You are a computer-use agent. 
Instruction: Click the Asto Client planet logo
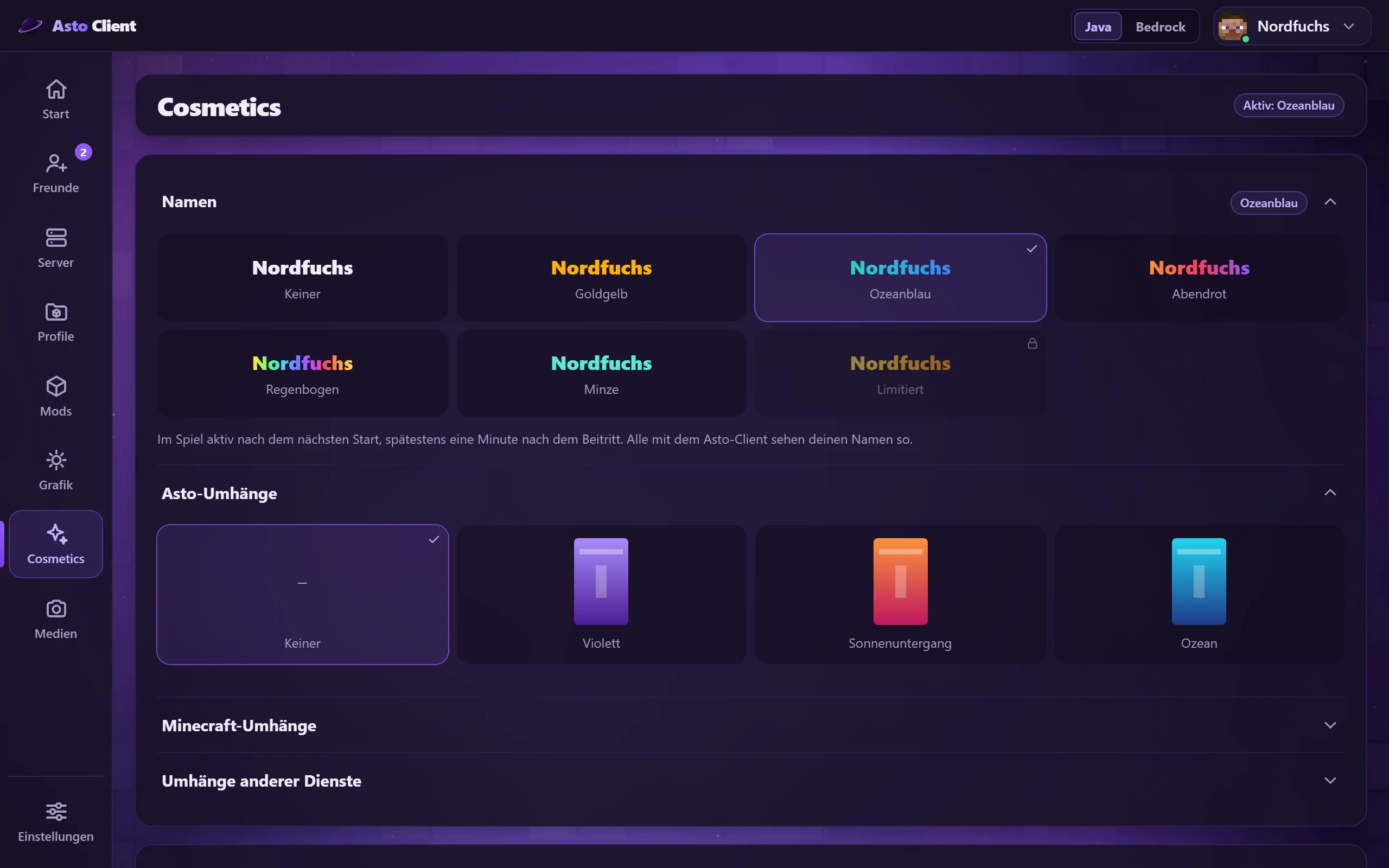[30, 26]
